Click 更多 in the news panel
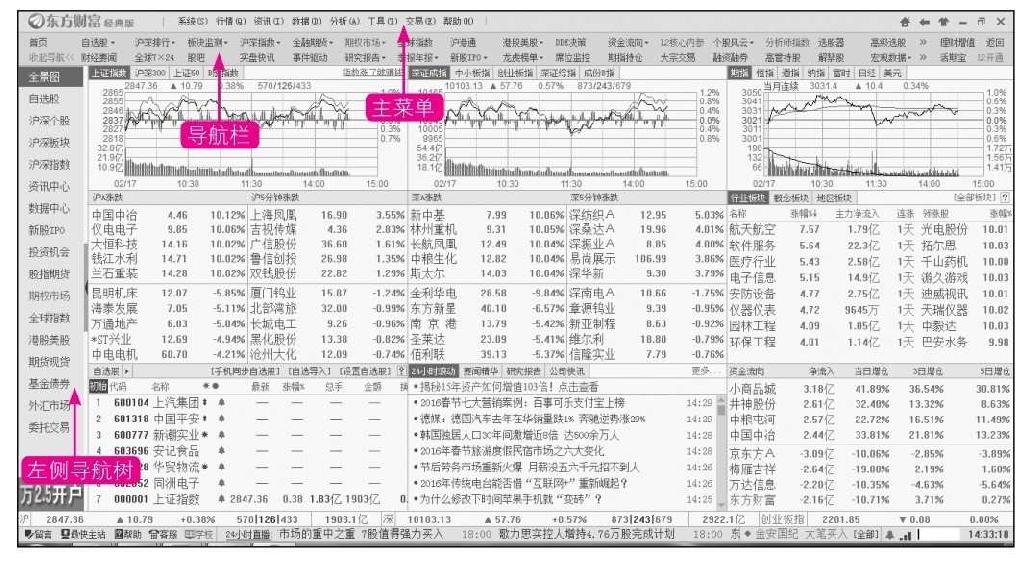Viewport: 1030px width, 567px height. [x=705, y=371]
